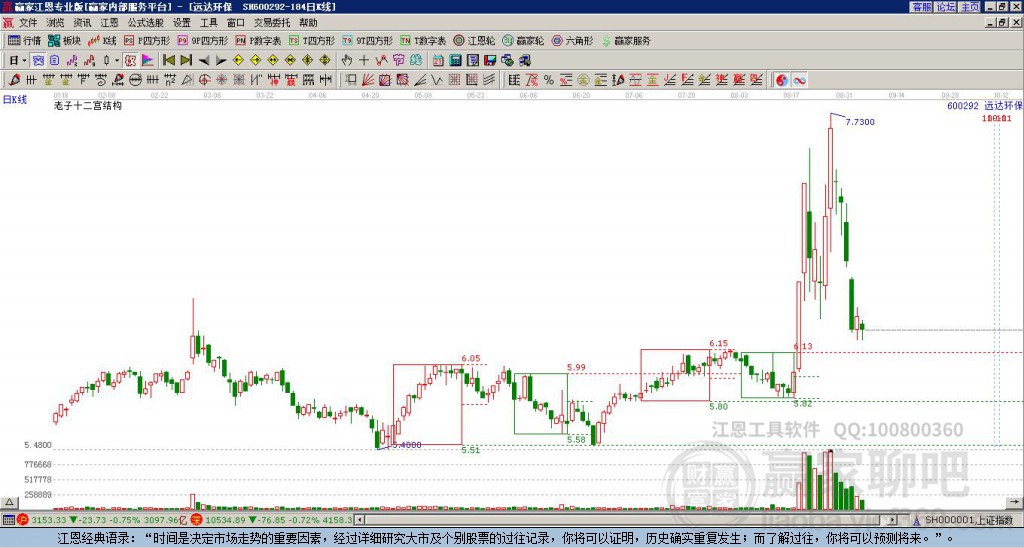
Task: Click the 主页 homepage button
Action: point(970,7)
